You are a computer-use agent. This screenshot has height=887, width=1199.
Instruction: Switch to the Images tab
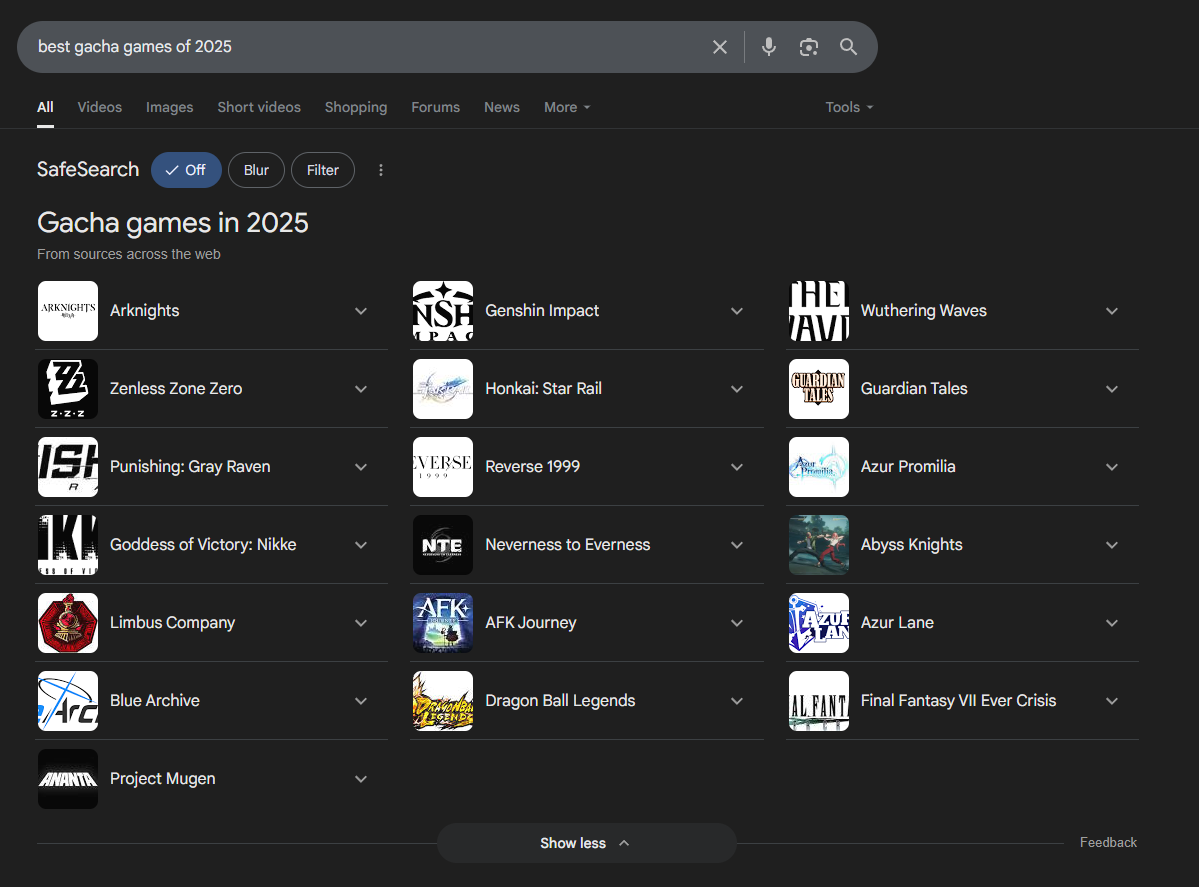(x=170, y=107)
